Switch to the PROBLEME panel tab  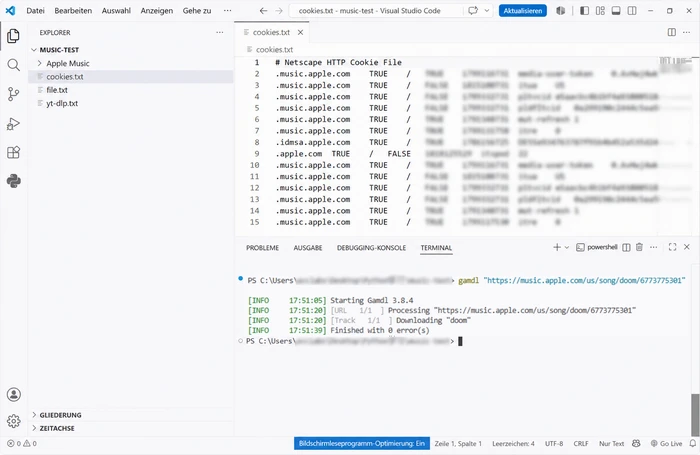[x=262, y=248]
